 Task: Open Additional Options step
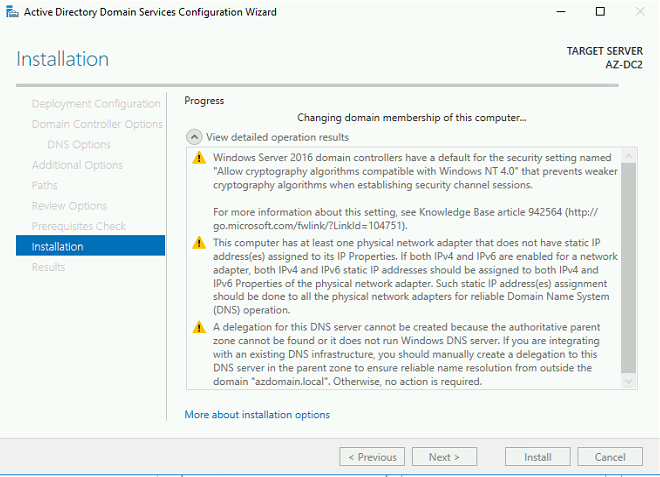[x=77, y=165]
